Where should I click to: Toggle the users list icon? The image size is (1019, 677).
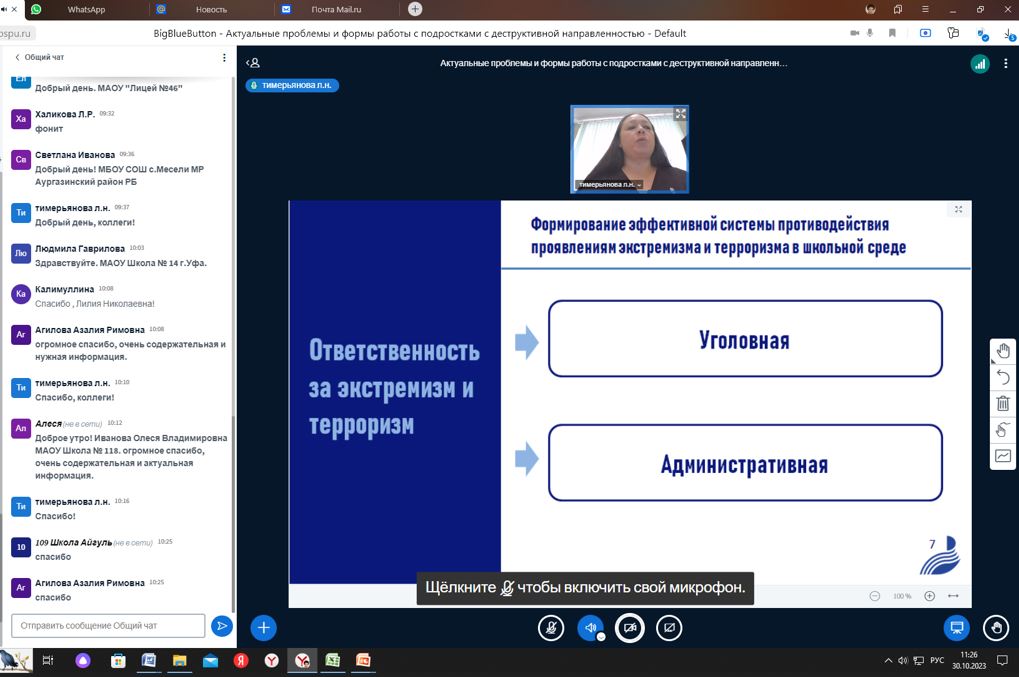point(254,63)
